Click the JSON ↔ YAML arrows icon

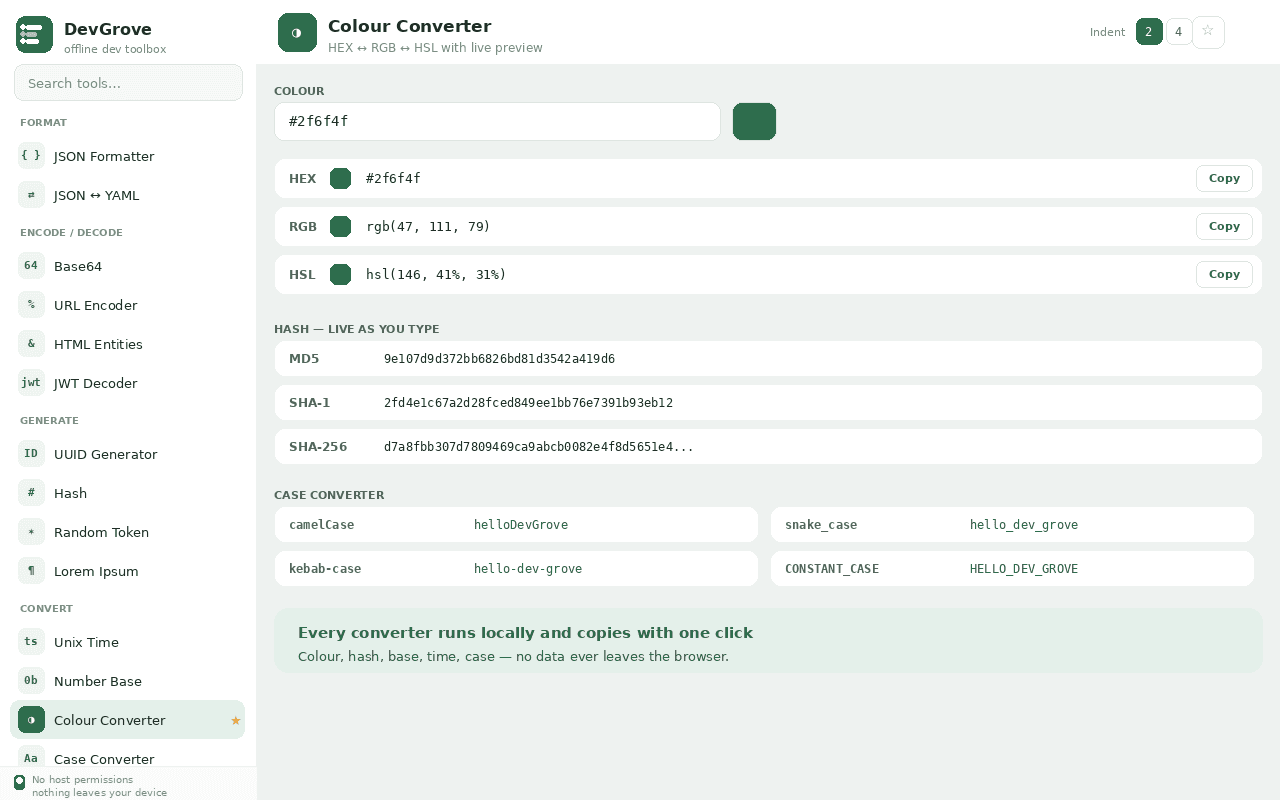(x=31, y=195)
